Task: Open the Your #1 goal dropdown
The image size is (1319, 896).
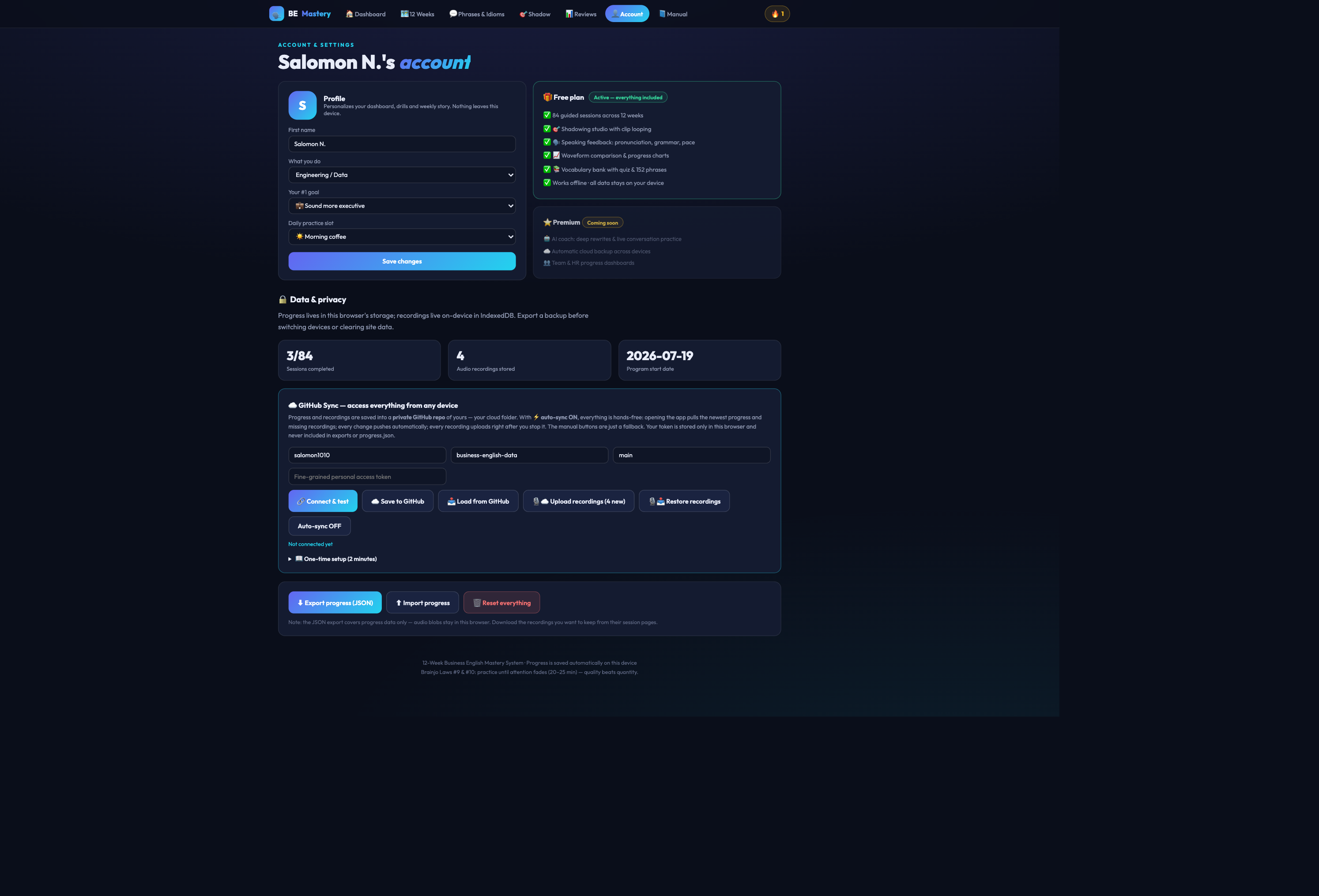Action: (402, 206)
